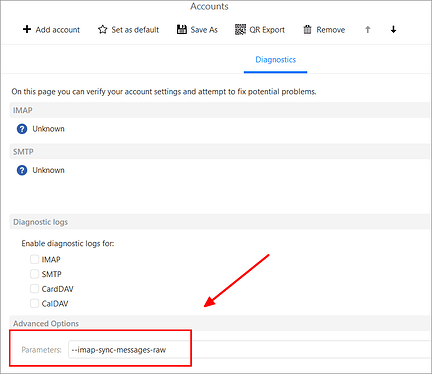This screenshot has height=374, width=432.
Task: Enable diagnostic logs for CalDAV
Action: (34, 303)
